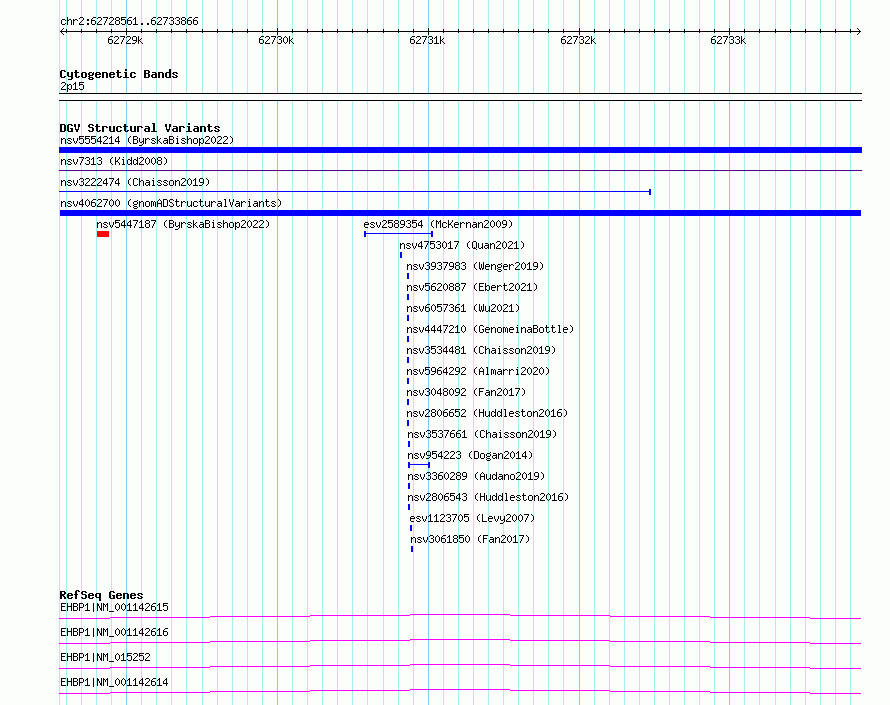Open EHBP1|NM_001142615 transcript

tap(115, 607)
